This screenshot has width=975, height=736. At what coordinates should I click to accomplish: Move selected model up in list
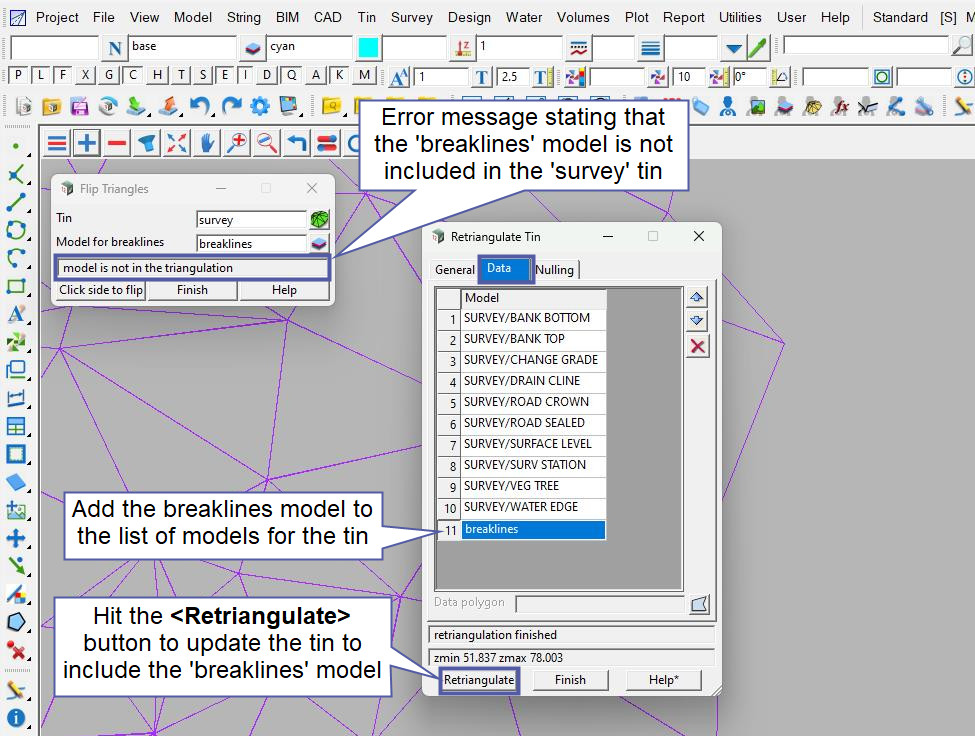click(x=698, y=297)
